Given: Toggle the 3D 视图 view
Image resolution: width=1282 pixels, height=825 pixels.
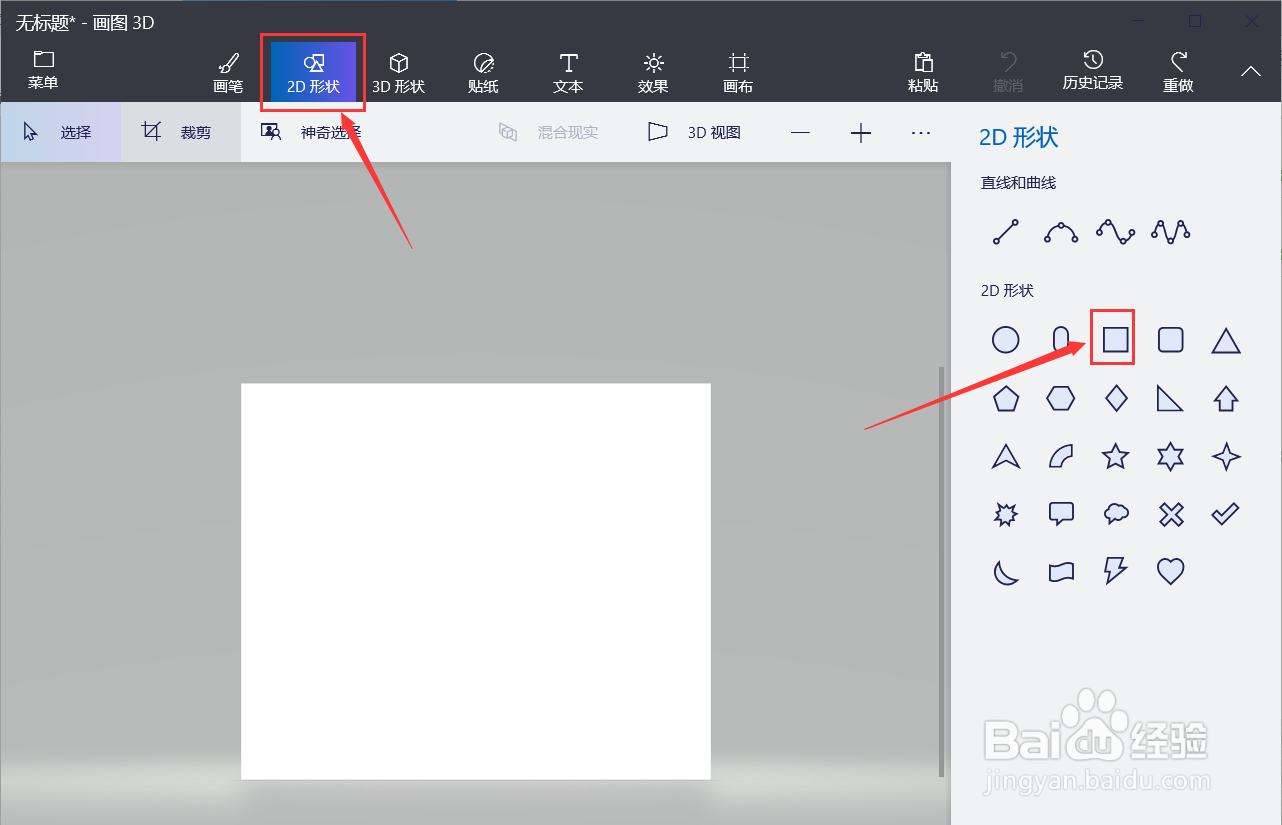Looking at the screenshot, I should coord(694,132).
